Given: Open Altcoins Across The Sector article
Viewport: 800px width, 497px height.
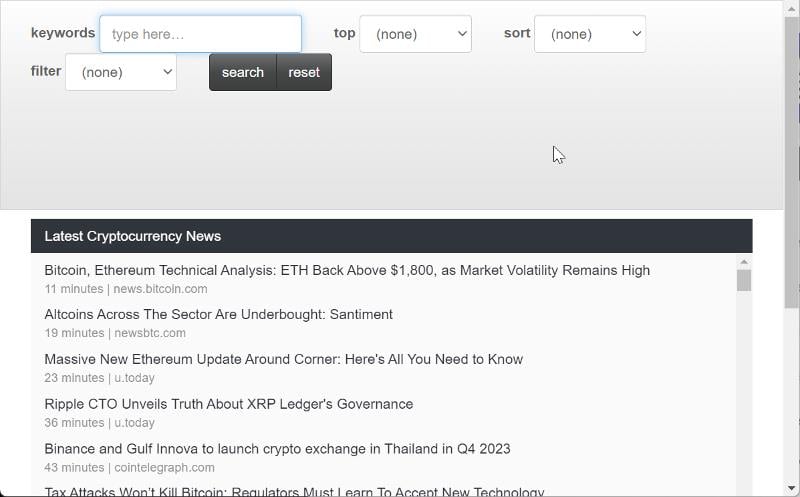Looking at the screenshot, I should pyautogui.click(x=218, y=314).
